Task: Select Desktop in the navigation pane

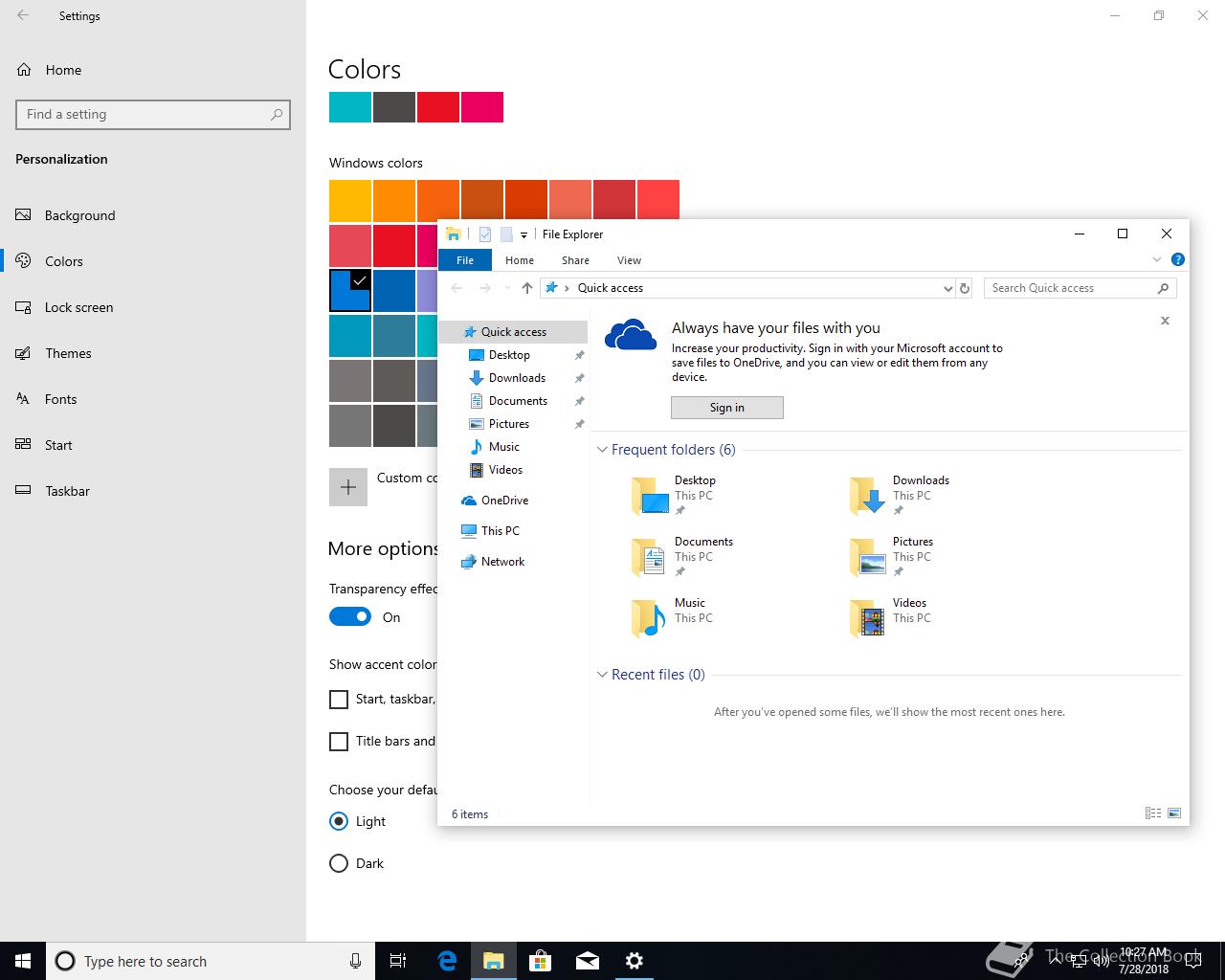Action: 509,355
